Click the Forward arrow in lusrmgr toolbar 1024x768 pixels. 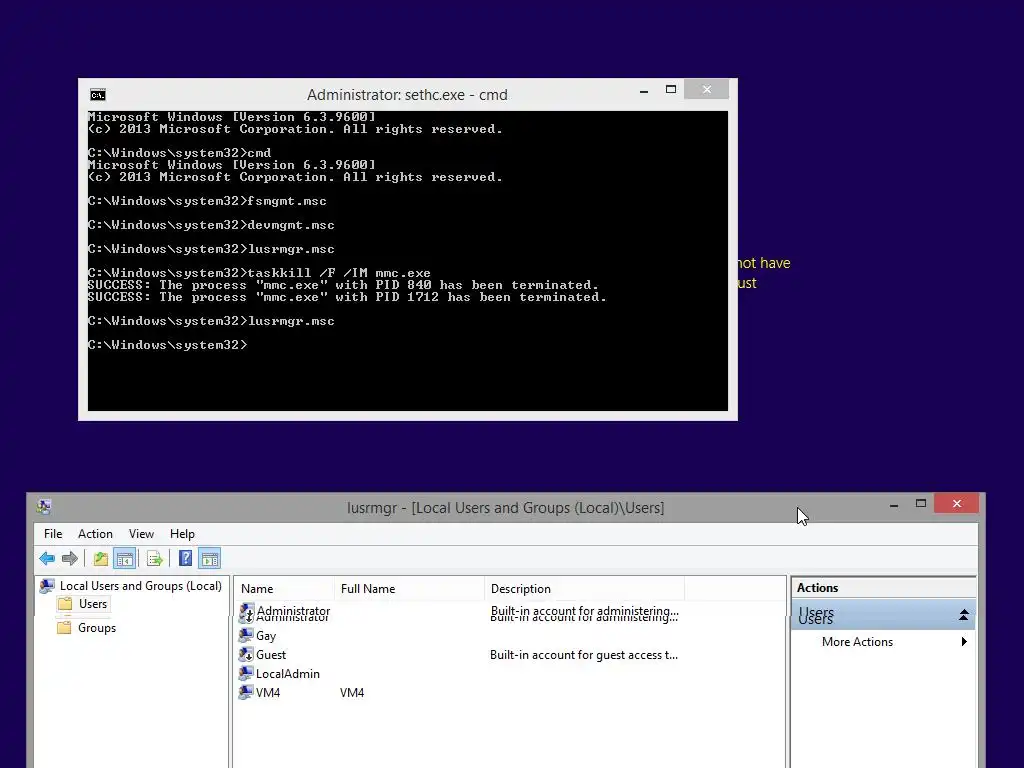[x=70, y=558]
